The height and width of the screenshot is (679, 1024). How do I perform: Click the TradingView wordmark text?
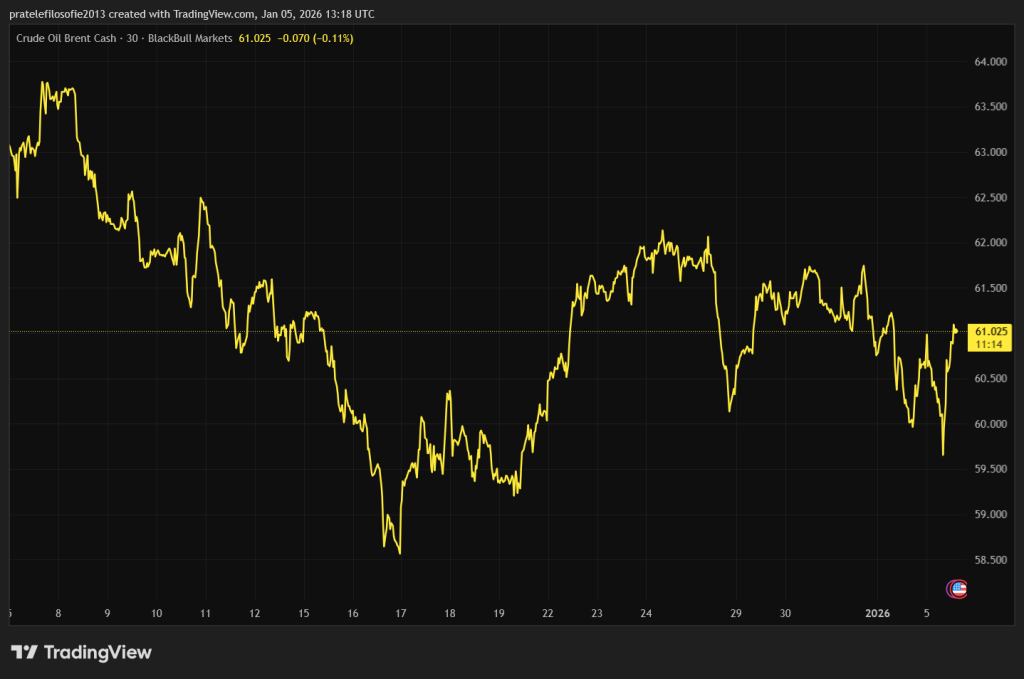click(x=97, y=653)
